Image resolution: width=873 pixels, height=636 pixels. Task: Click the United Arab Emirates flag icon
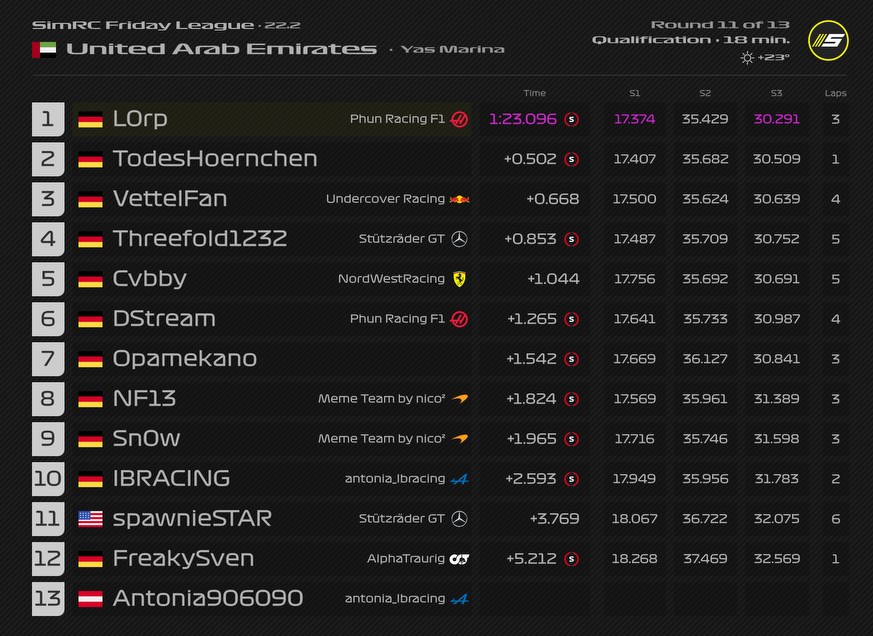pos(43,49)
